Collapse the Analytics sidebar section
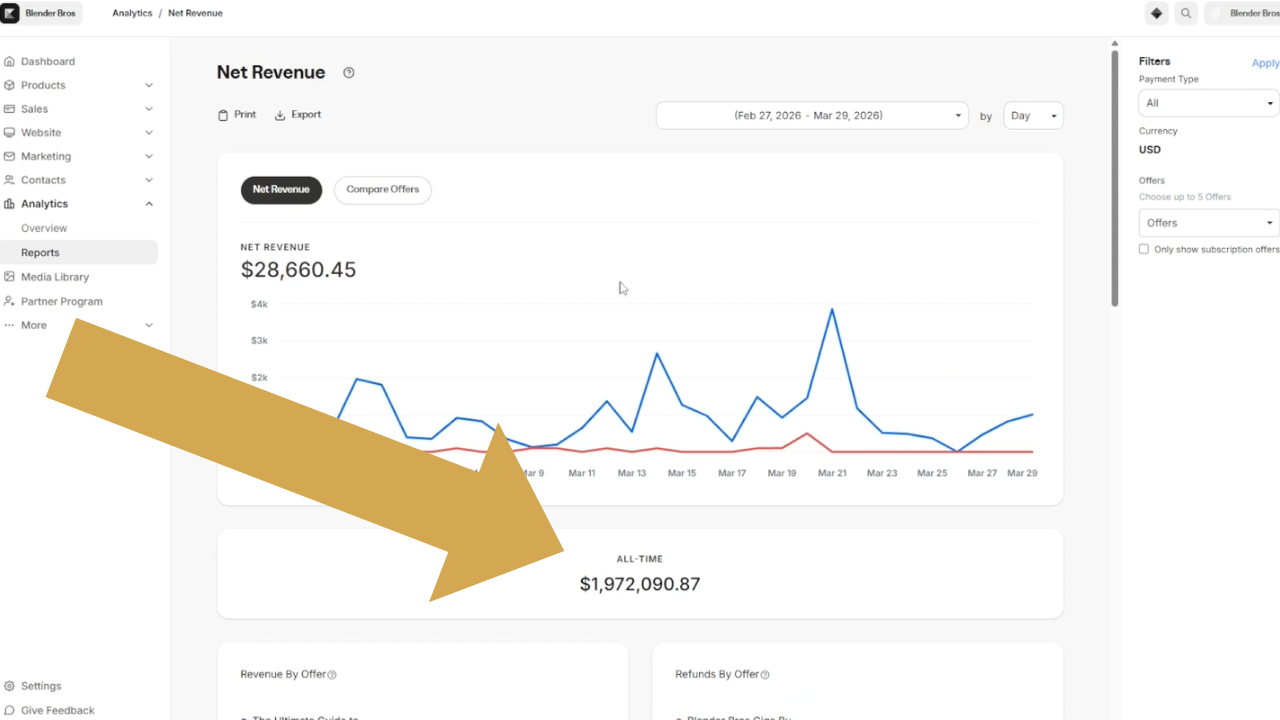 149,204
